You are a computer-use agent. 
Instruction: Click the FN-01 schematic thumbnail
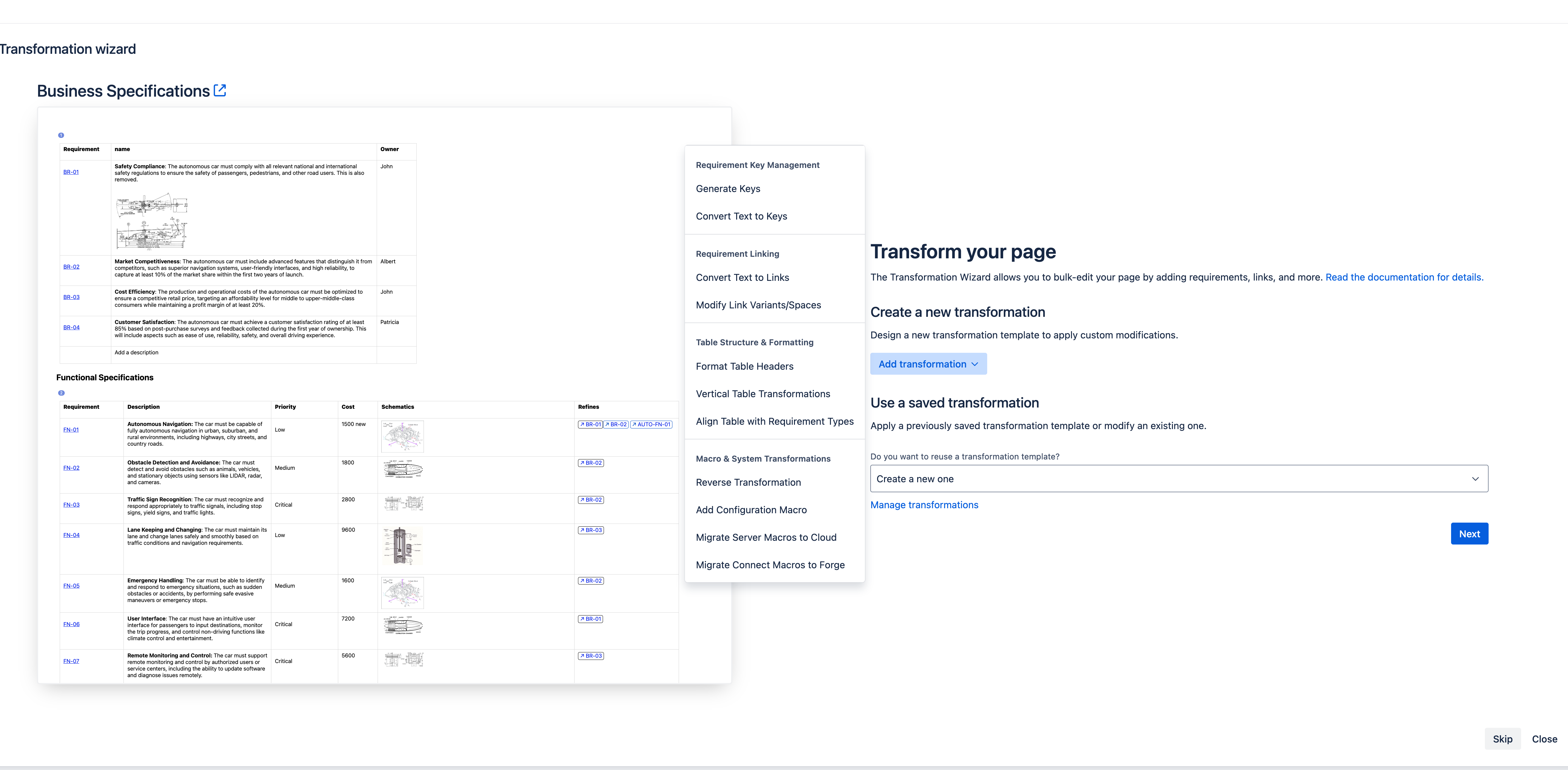pos(402,436)
